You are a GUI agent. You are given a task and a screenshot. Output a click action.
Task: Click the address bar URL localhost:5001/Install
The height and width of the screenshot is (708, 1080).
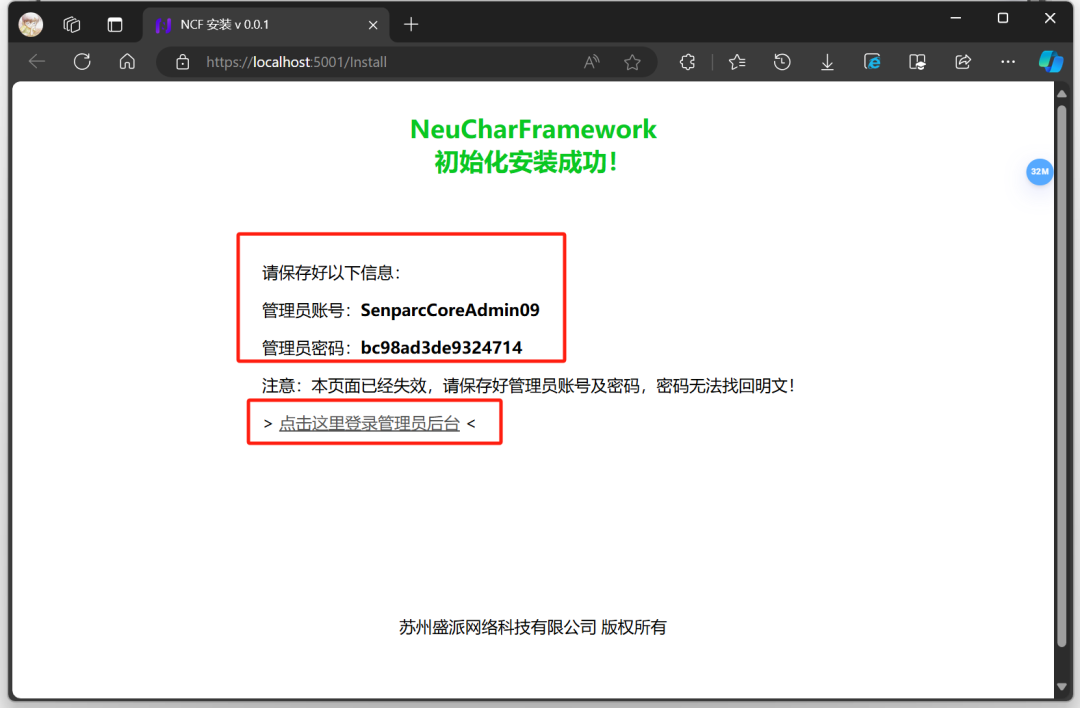(x=296, y=62)
